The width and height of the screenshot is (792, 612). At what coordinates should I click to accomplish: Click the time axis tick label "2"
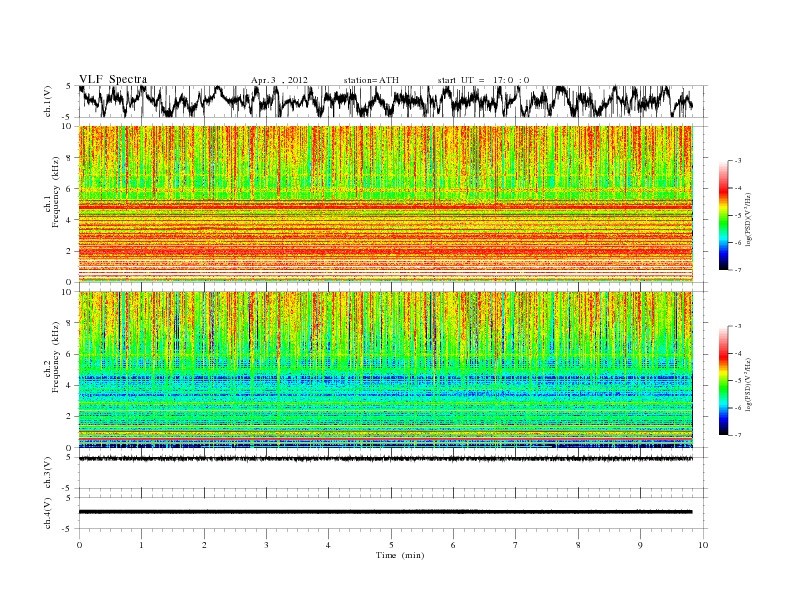(x=204, y=545)
